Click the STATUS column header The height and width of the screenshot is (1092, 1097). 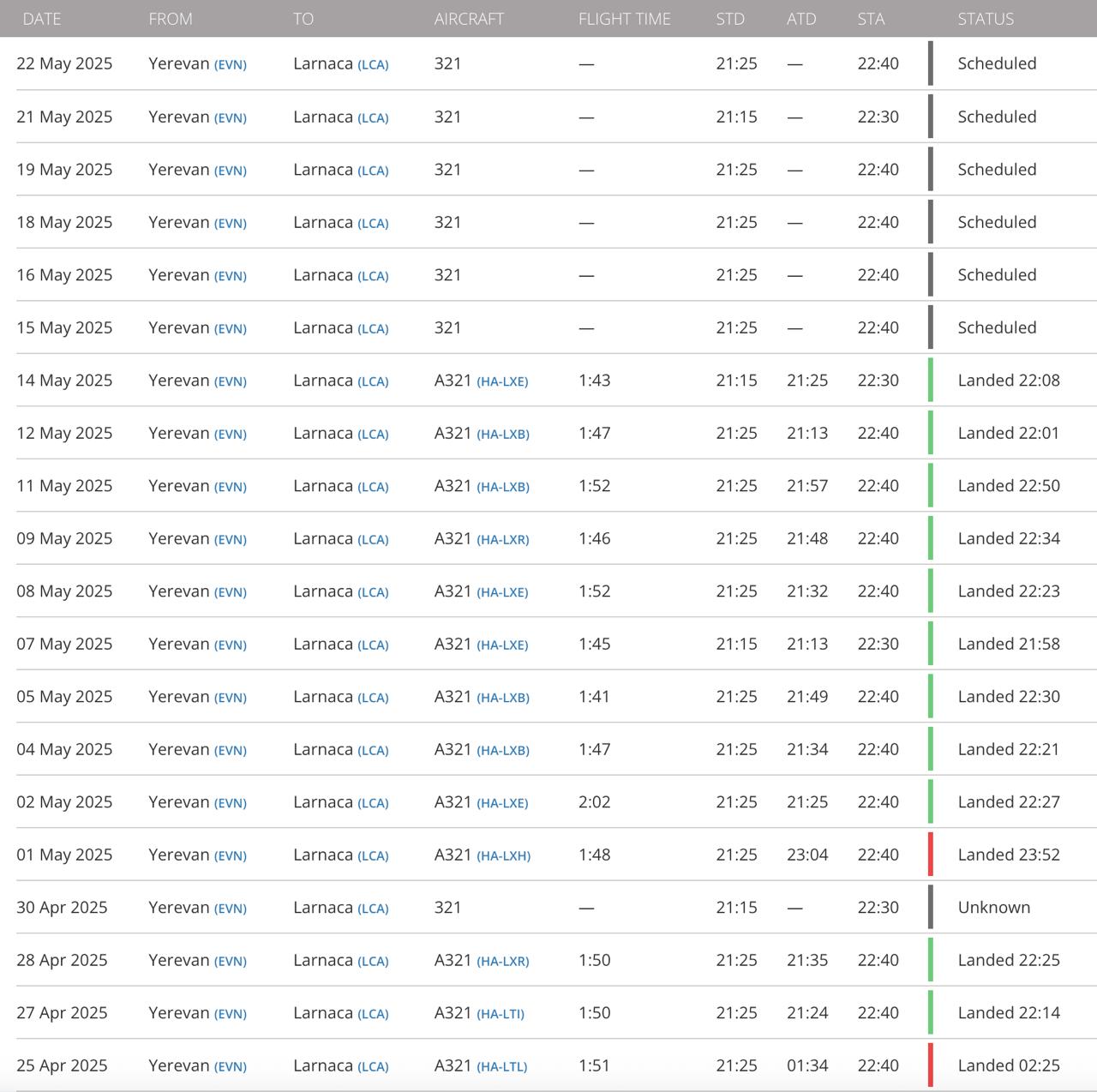pos(986,19)
